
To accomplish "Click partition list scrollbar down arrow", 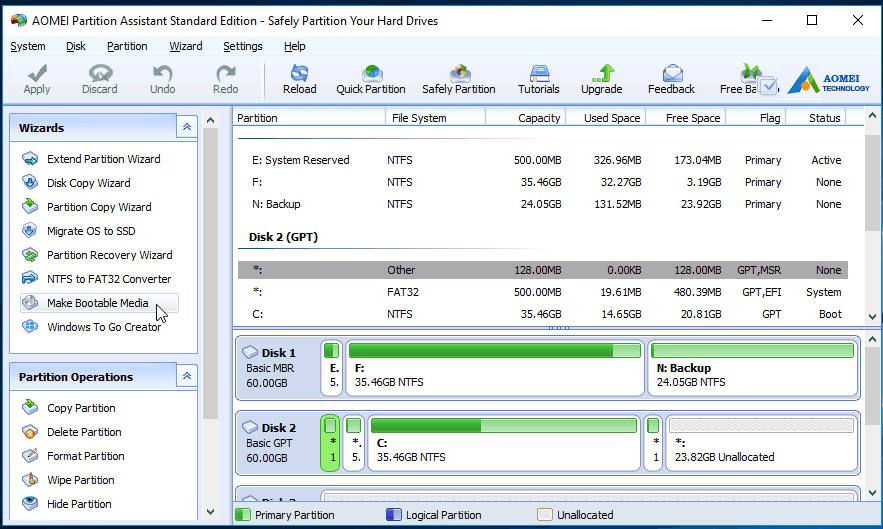I will tap(872, 317).
